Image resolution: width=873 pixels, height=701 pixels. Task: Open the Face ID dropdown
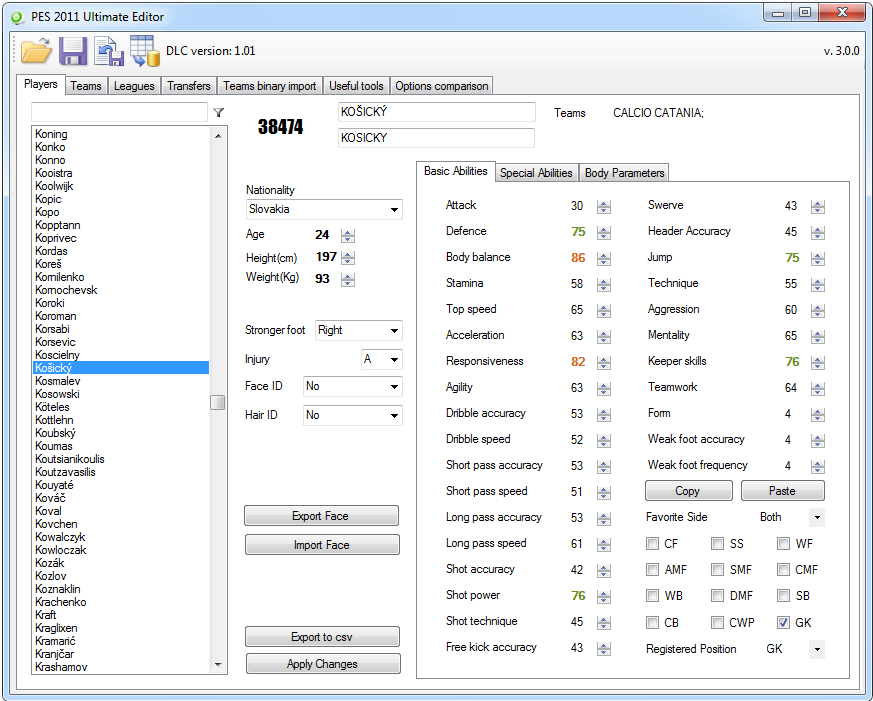(x=352, y=386)
